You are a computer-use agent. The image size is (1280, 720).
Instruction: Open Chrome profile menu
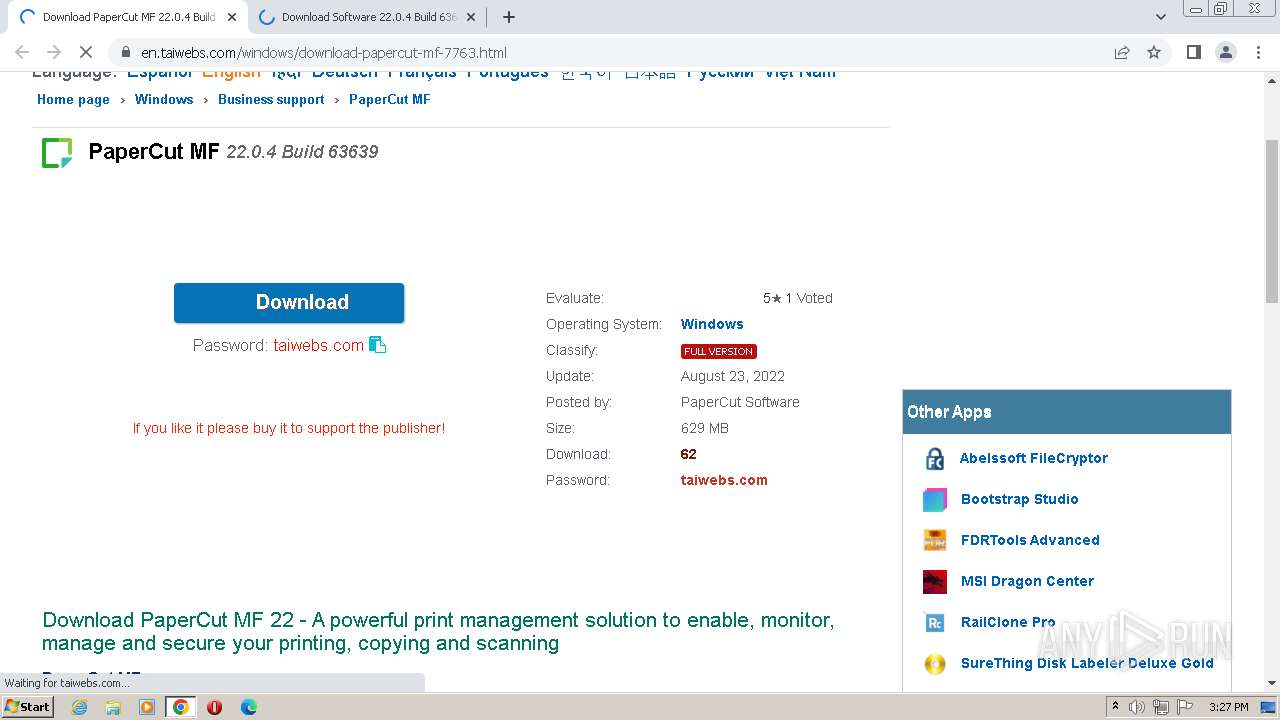(x=1226, y=52)
